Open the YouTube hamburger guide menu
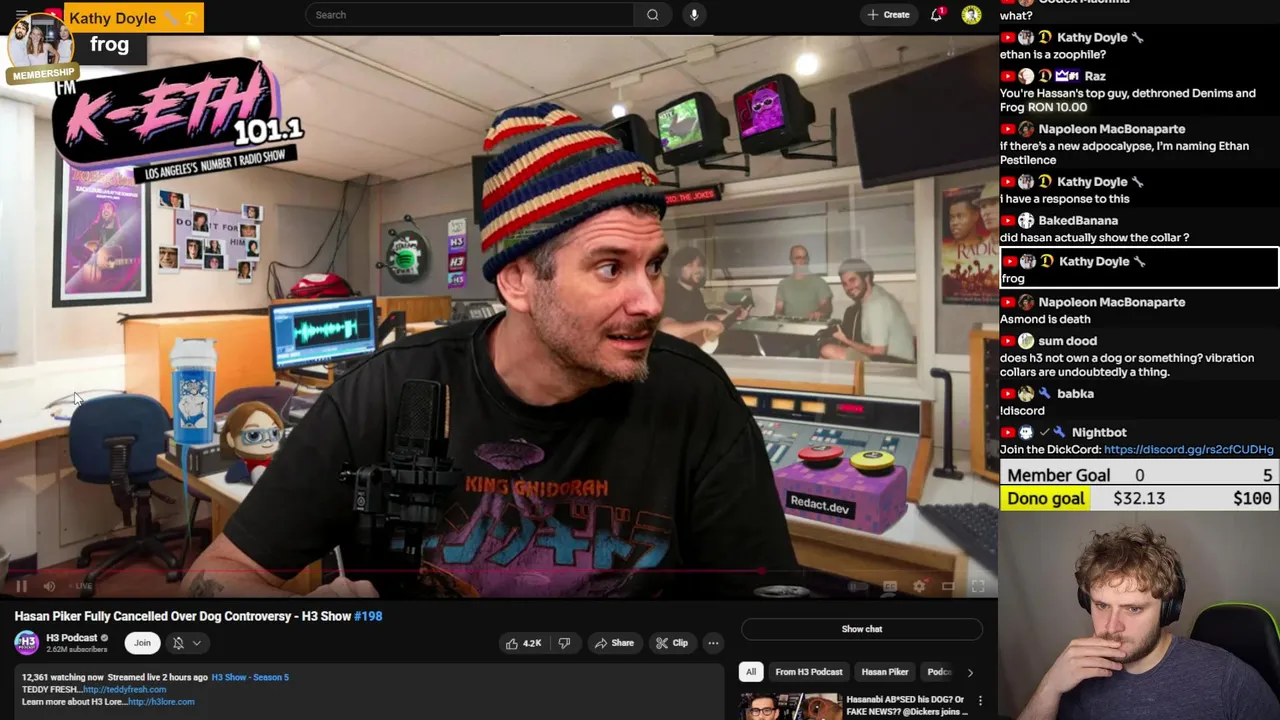The image size is (1280, 720). click(21, 14)
